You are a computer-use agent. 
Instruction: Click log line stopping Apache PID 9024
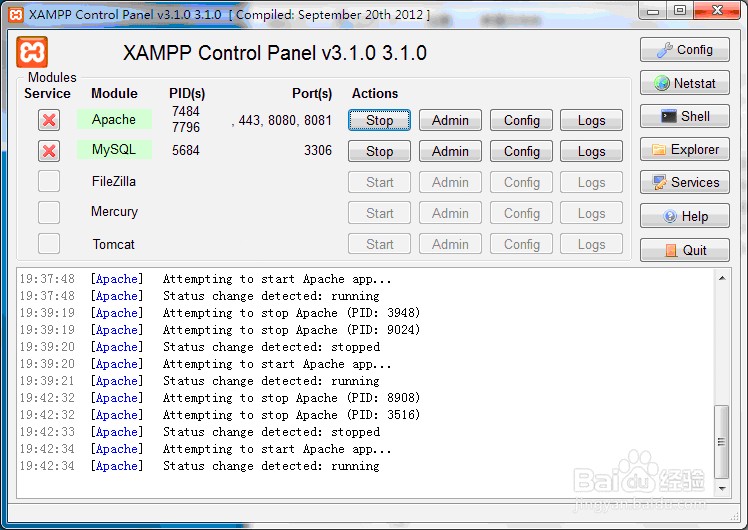pos(219,330)
